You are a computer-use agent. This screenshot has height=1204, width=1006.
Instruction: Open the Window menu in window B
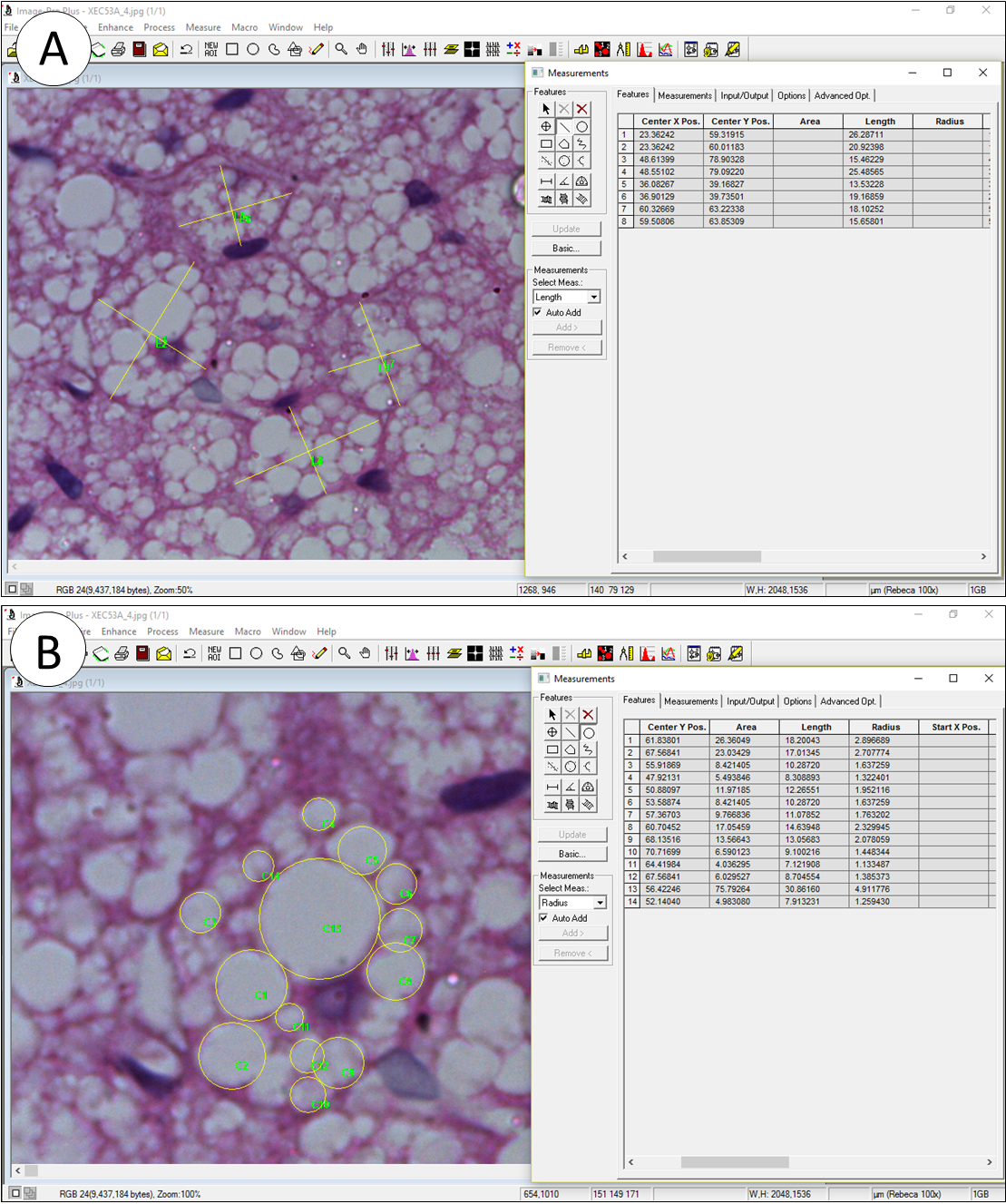tap(289, 631)
